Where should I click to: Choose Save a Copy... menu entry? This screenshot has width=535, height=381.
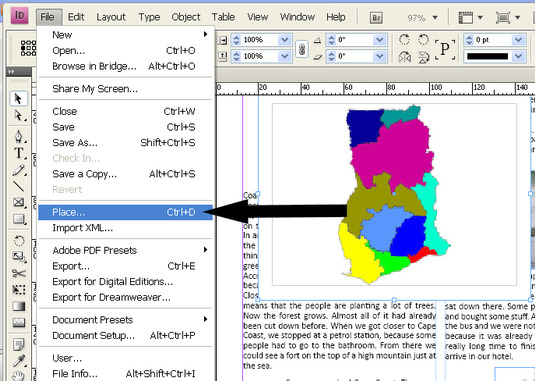click(126, 174)
